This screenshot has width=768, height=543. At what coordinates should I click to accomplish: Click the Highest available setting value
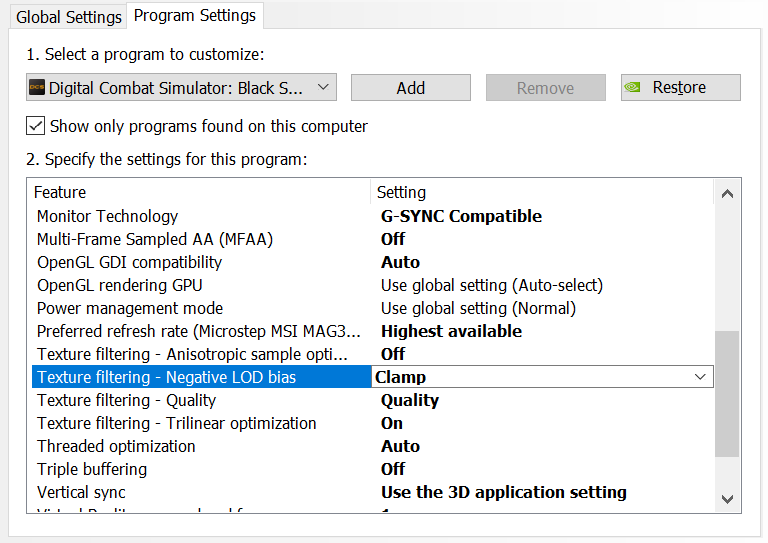click(x=451, y=331)
